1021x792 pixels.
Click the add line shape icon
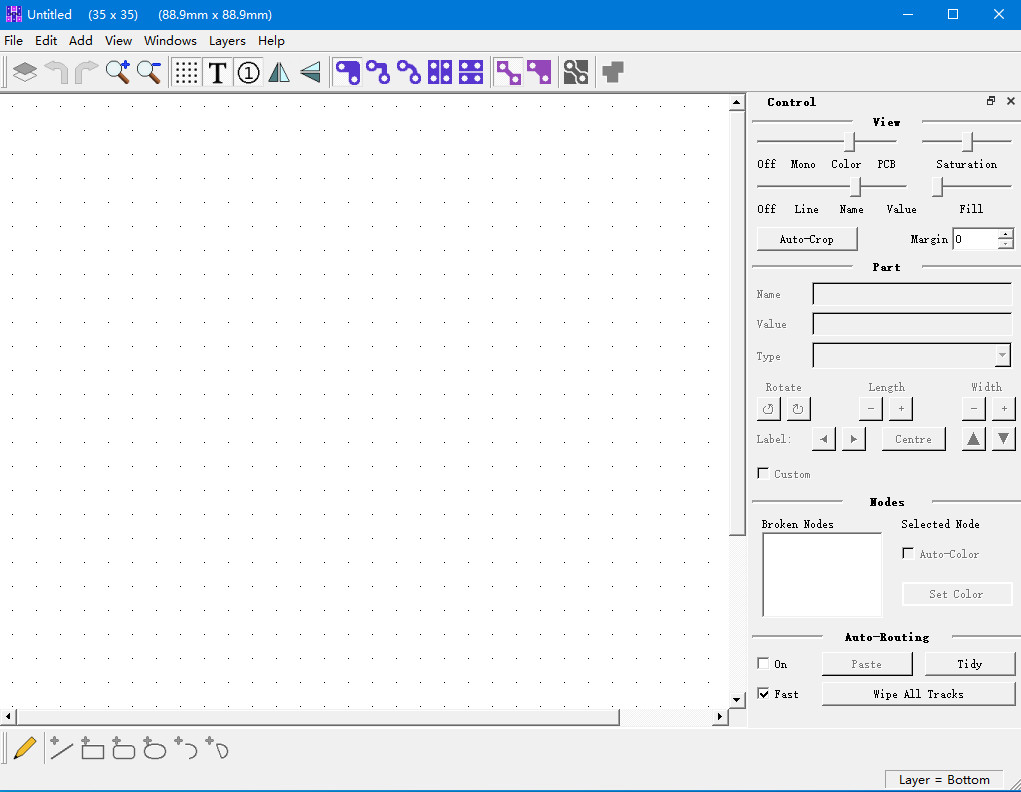tap(61, 748)
